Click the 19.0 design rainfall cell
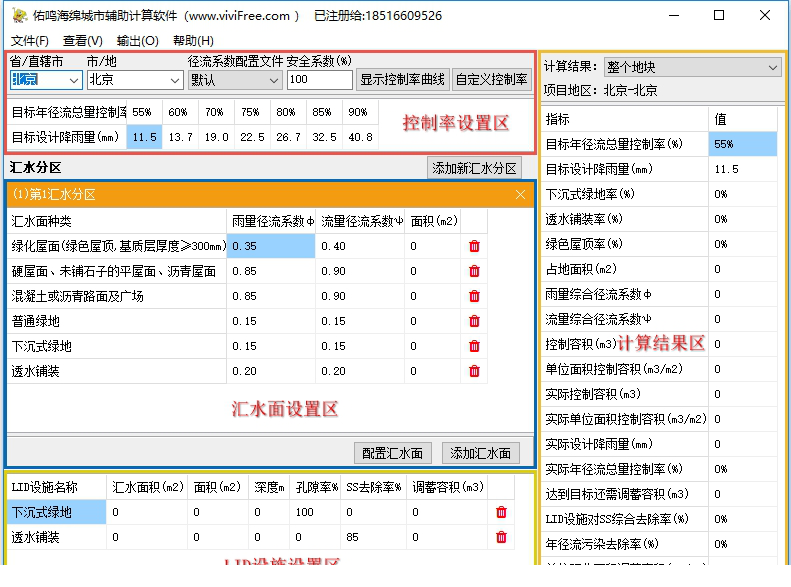 [216, 137]
